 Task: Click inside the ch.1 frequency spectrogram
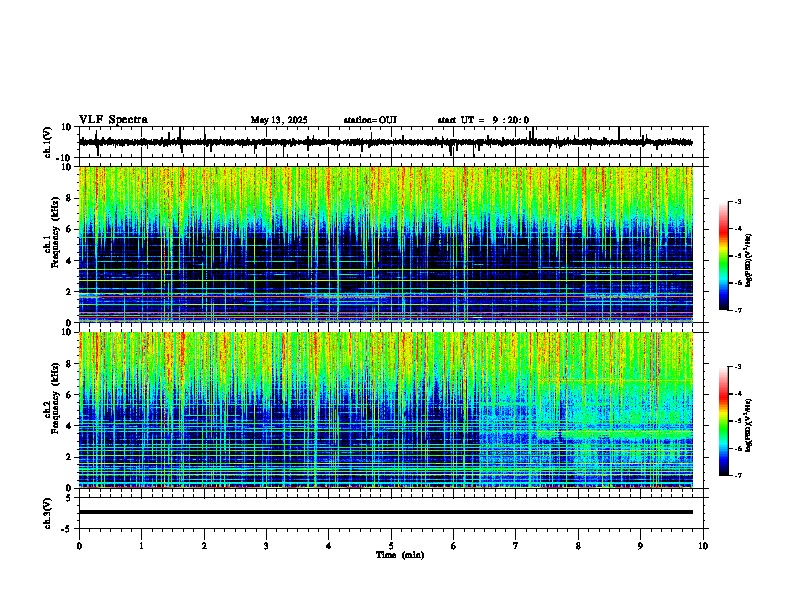pos(386,244)
